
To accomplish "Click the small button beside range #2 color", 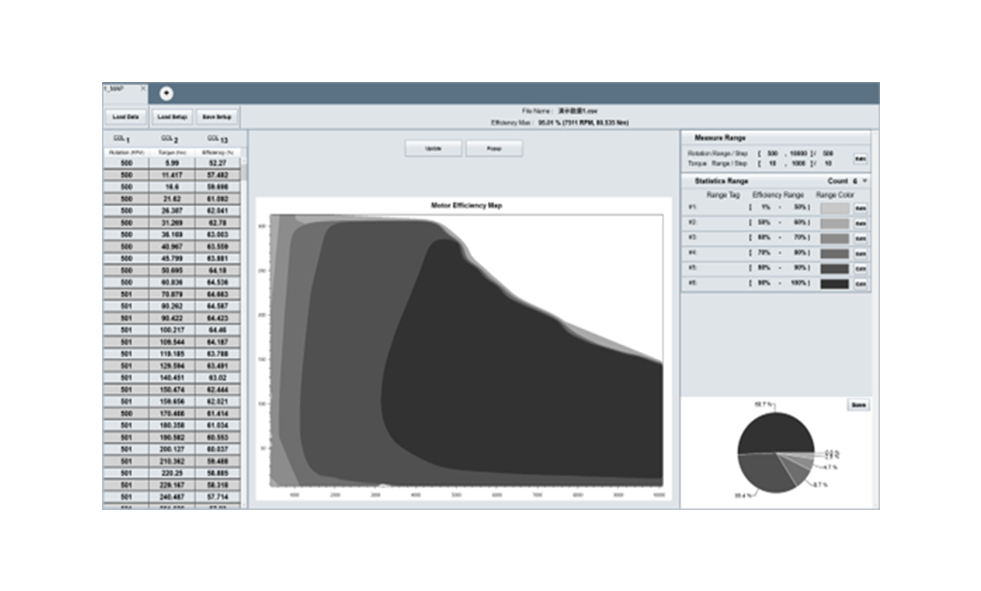I will click(860, 223).
